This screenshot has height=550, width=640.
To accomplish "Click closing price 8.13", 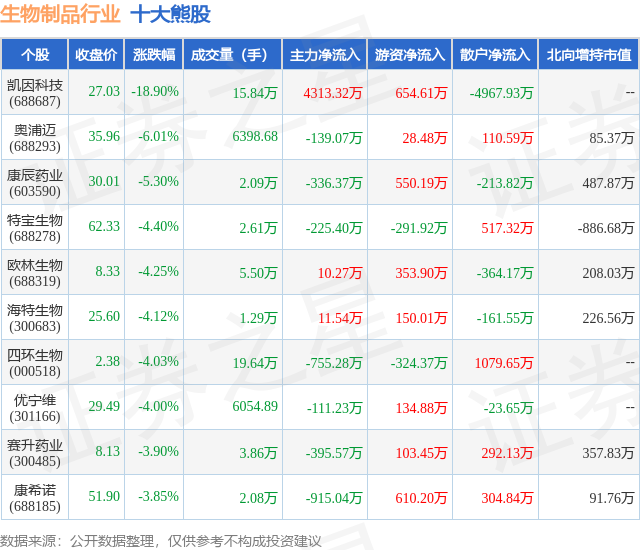I will [108, 451].
